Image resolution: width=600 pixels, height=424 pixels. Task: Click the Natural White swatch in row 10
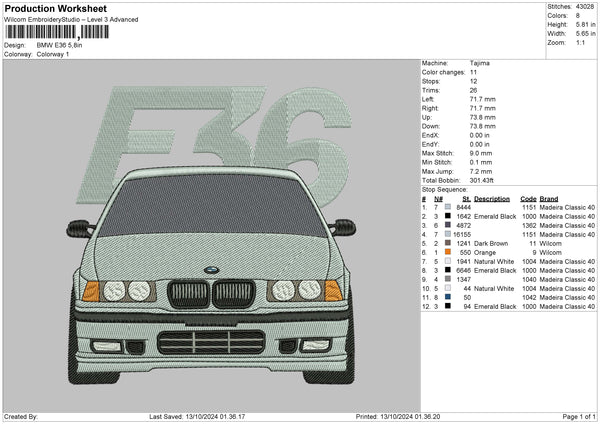click(448, 288)
